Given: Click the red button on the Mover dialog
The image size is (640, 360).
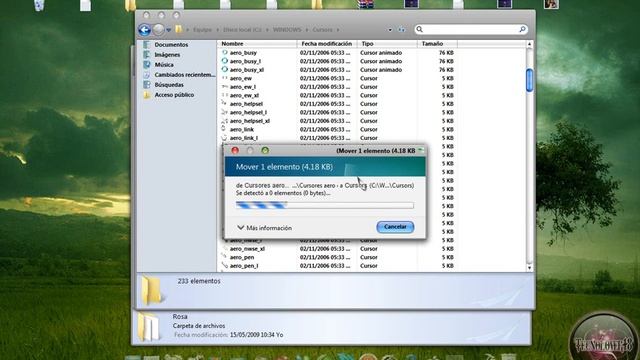Looking at the screenshot, I should 235,151.
